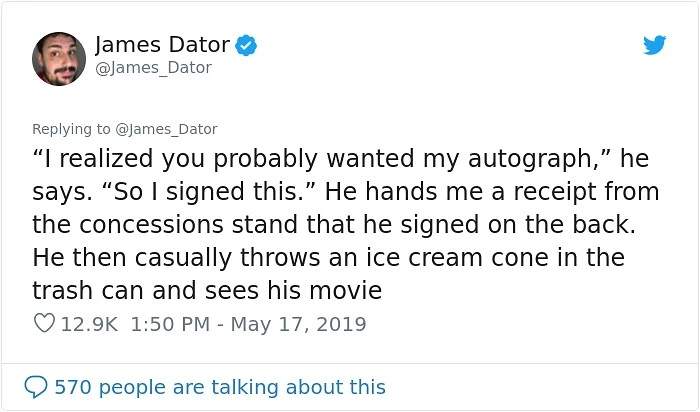Click the James Dator display name

[x=163, y=45]
